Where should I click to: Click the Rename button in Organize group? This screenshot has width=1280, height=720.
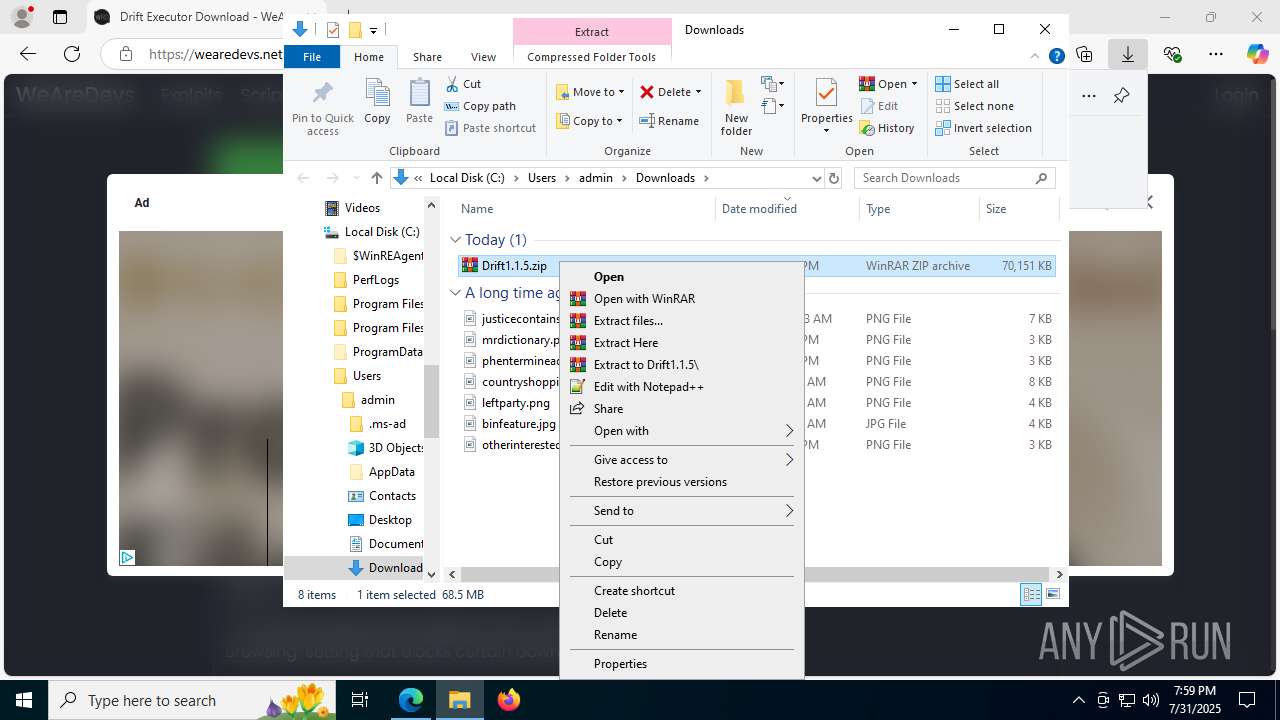click(x=669, y=121)
